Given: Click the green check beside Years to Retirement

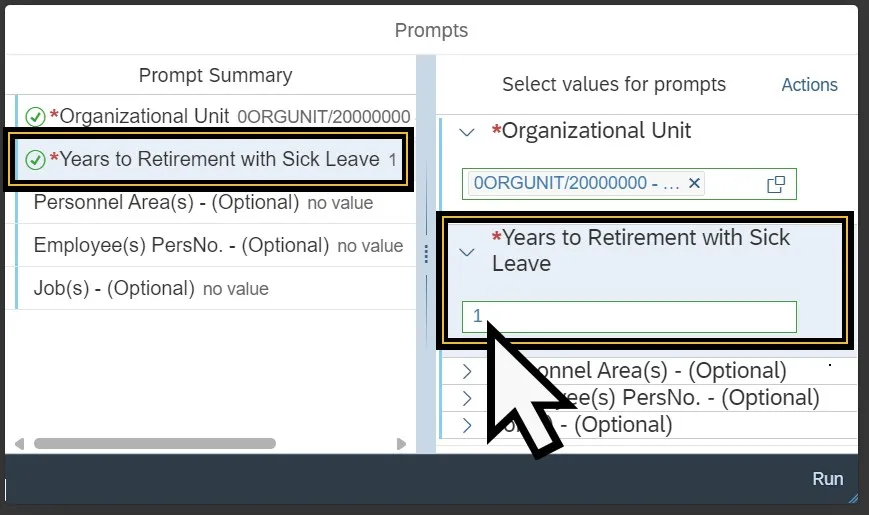Looking at the screenshot, I should [35, 160].
